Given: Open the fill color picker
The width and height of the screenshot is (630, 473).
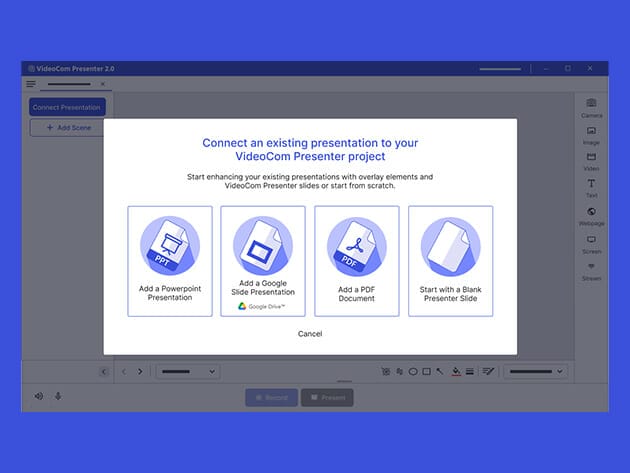Looking at the screenshot, I should point(456,371).
